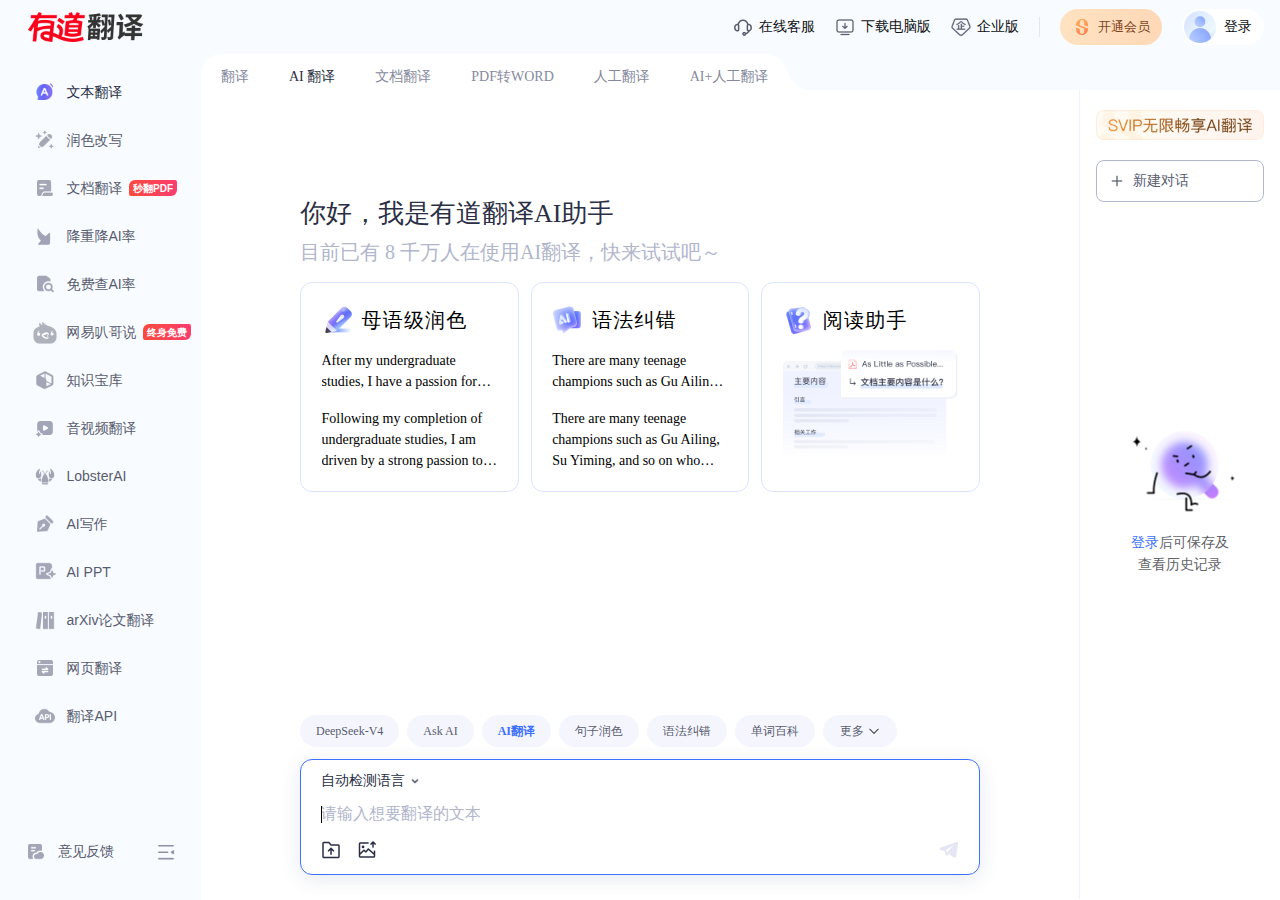Switch to the 人工翻译 tab
The width and height of the screenshot is (1280, 900).
point(621,76)
